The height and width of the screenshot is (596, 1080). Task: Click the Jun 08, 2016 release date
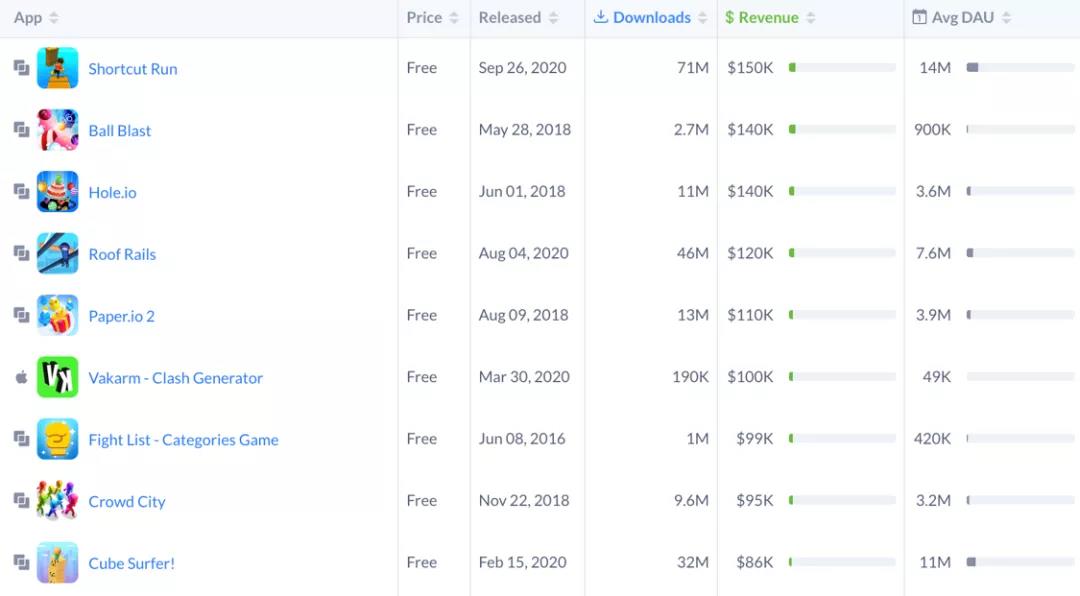point(522,438)
